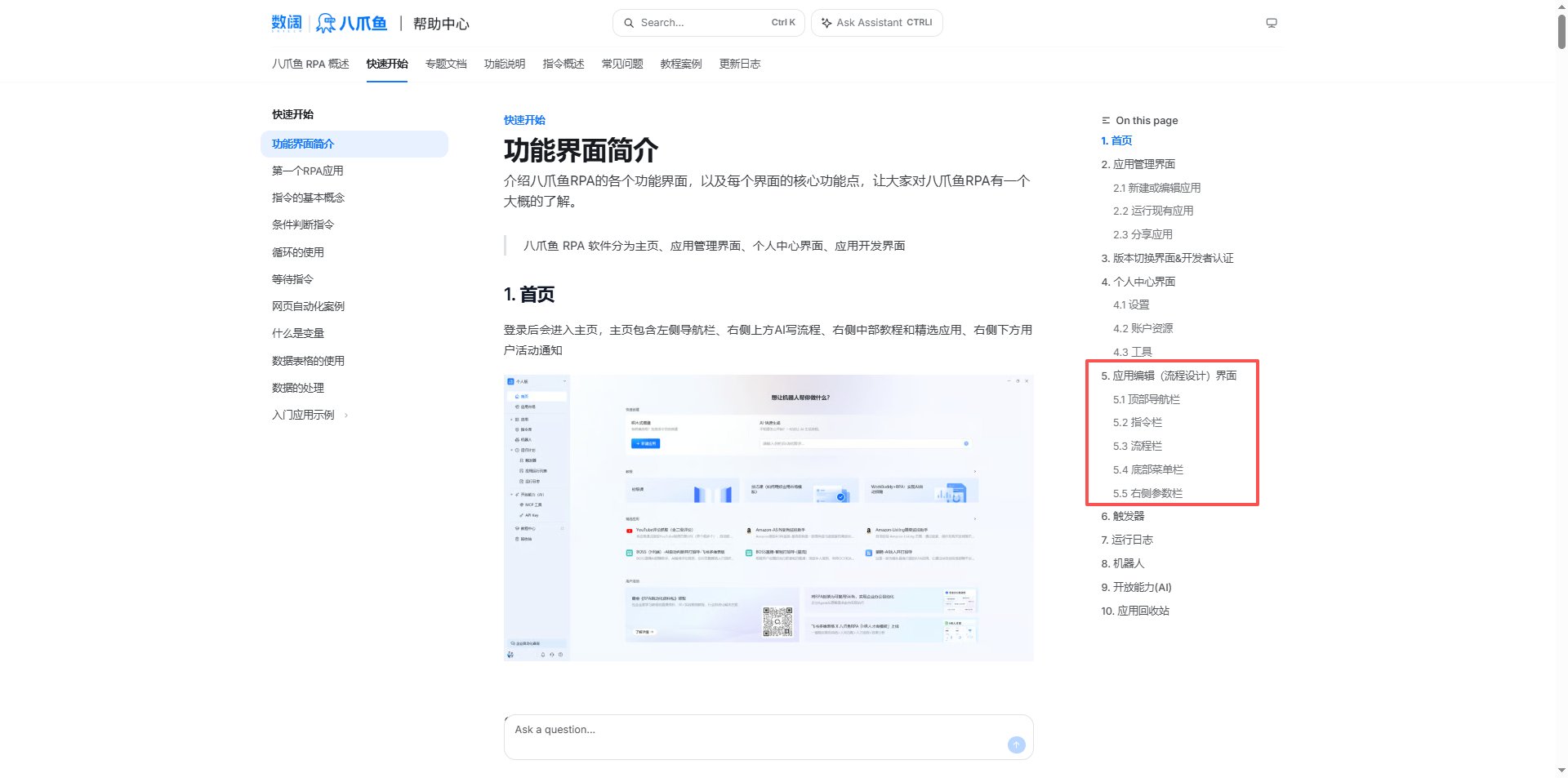Open 第一个RPA应用 in sidebar

point(308,171)
